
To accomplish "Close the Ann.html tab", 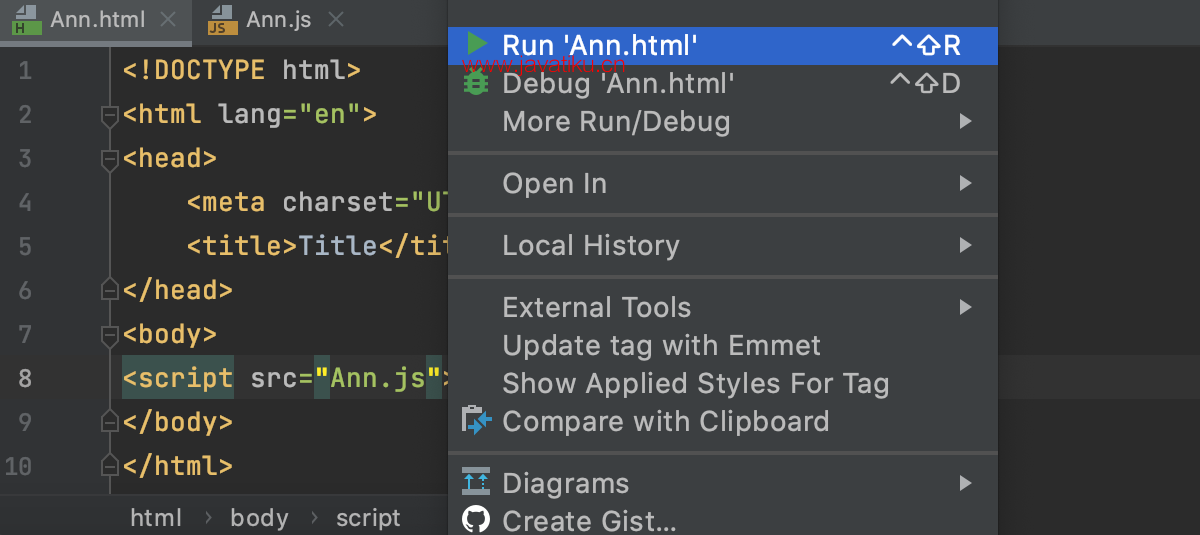I will [169, 20].
